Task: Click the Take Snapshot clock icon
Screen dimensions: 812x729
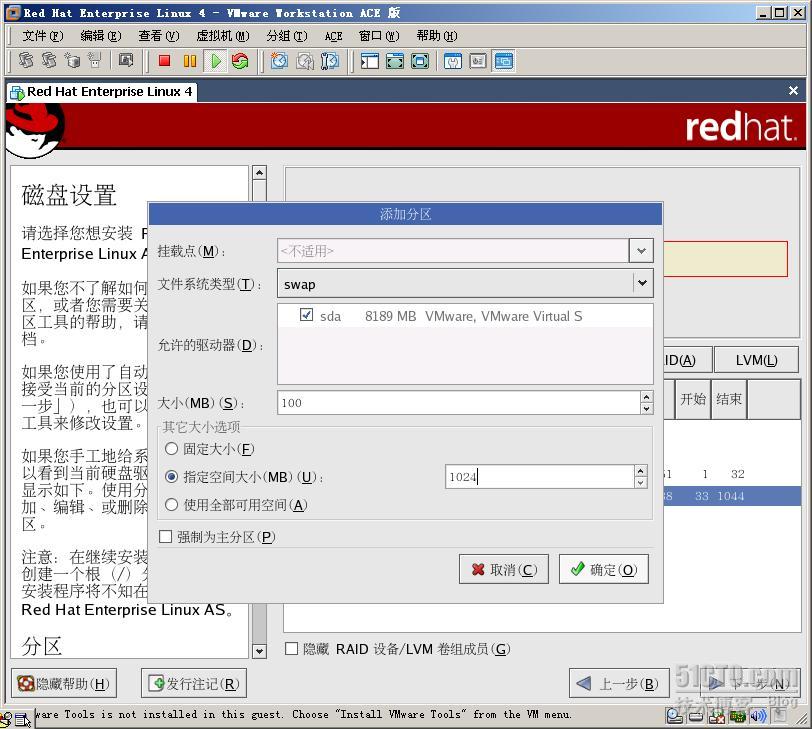Action: tap(279, 61)
